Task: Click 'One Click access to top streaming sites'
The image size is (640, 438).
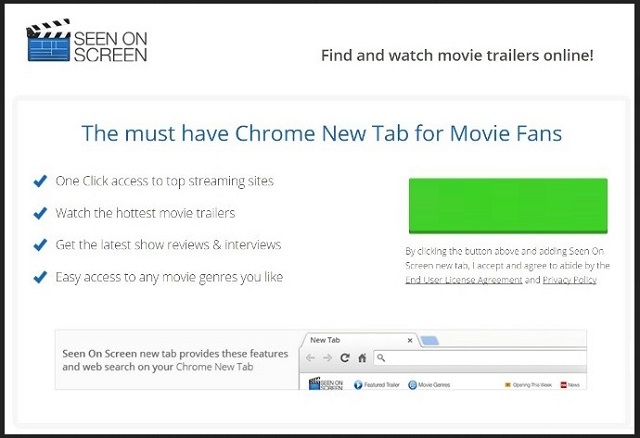Action: (164, 181)
